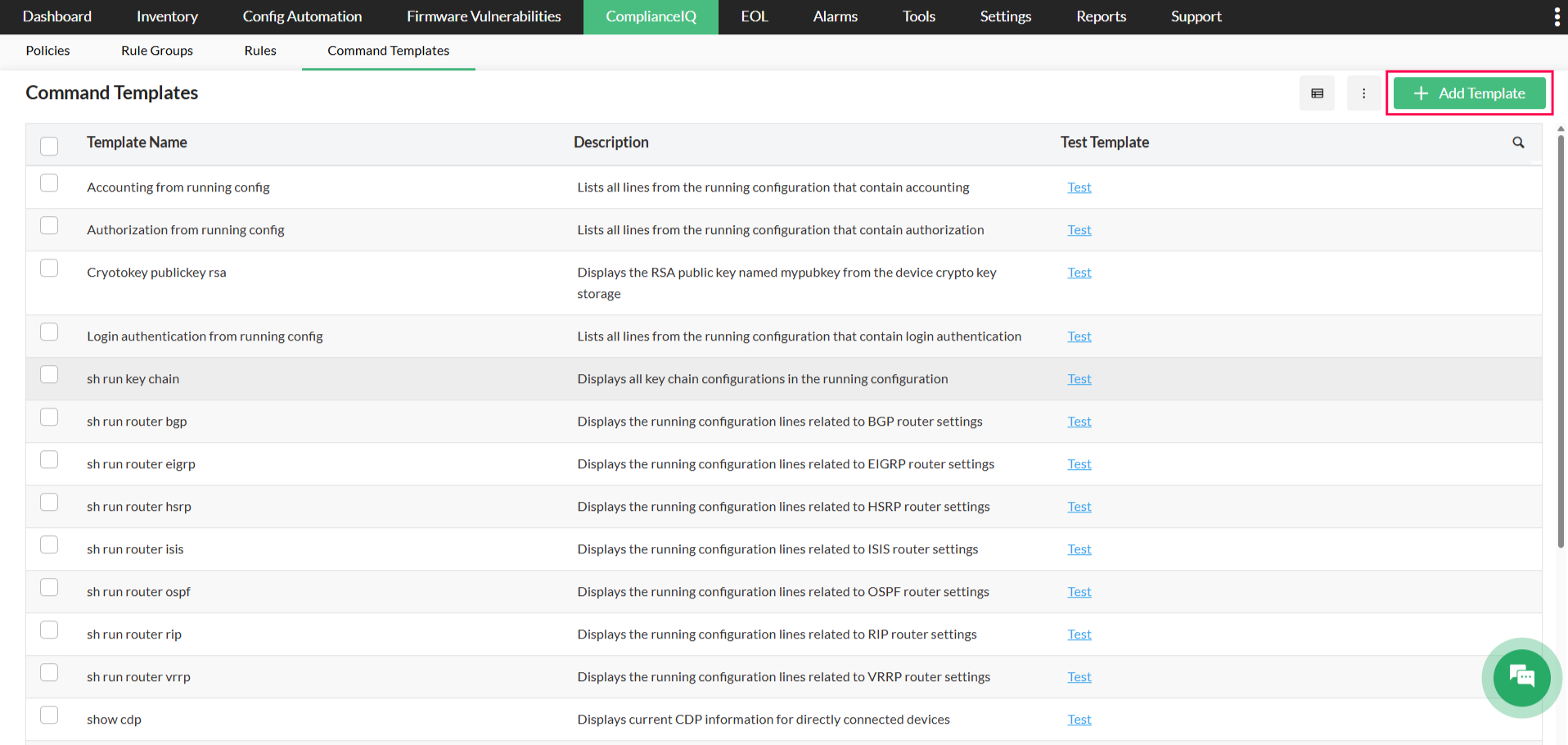The width and height of the screenshot is (1568, 745).
Task: Click 'Login authentication from running config' template name
Action: [x=205, y=336]
